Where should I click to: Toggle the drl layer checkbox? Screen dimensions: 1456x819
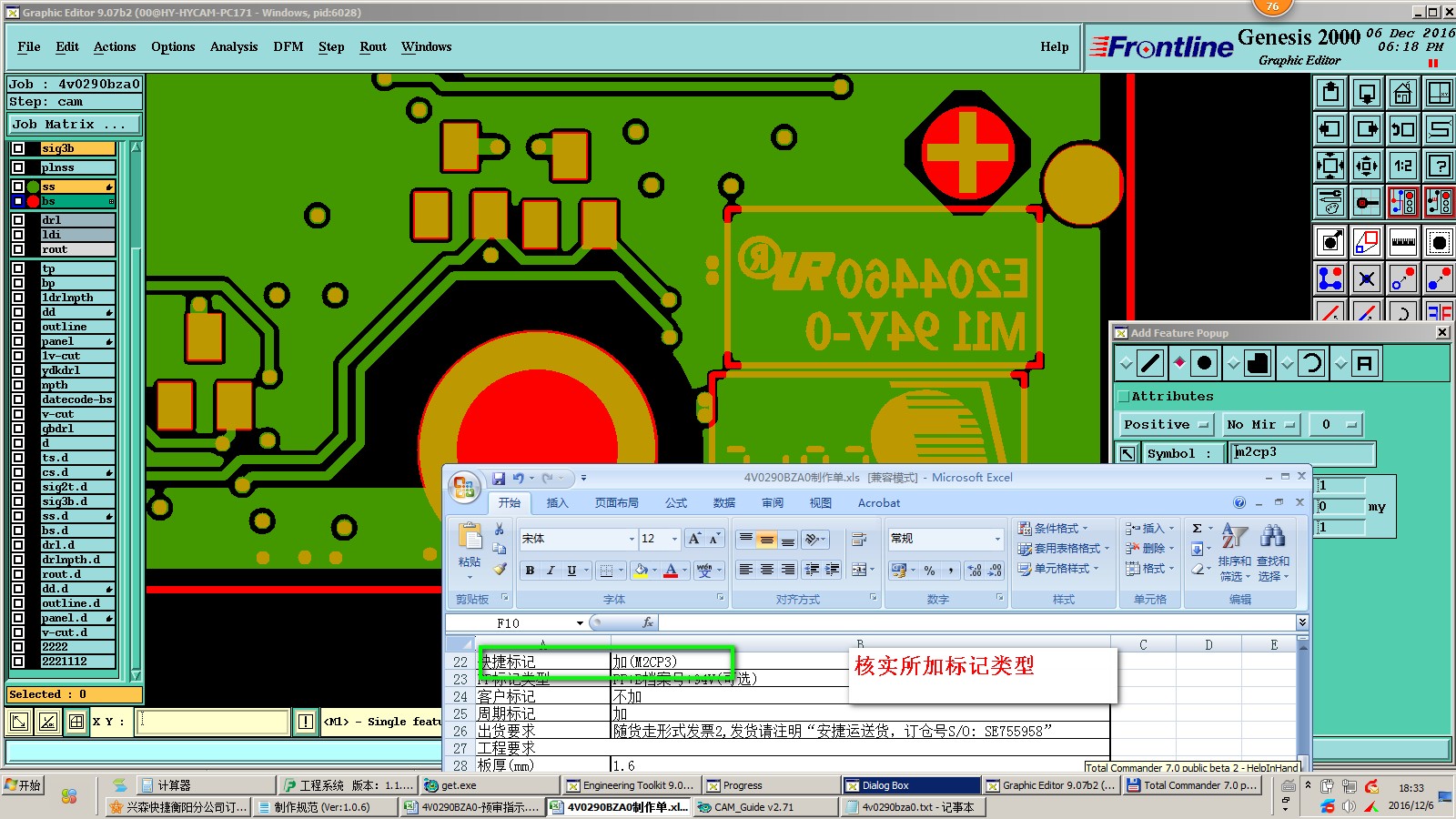18,220
